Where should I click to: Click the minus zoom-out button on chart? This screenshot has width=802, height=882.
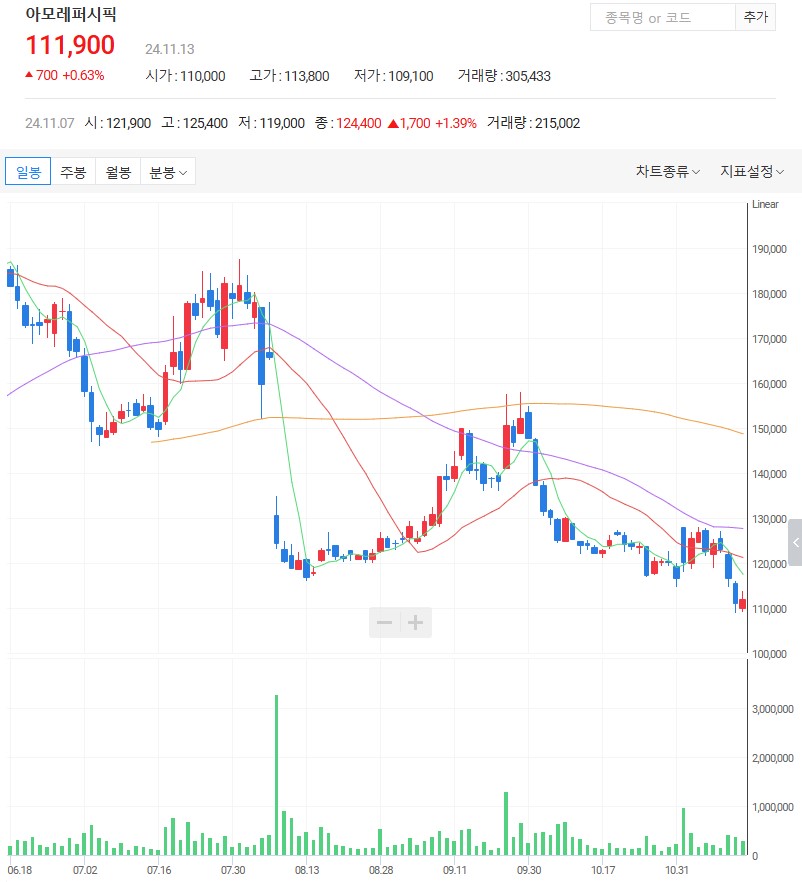coord(384,623)
